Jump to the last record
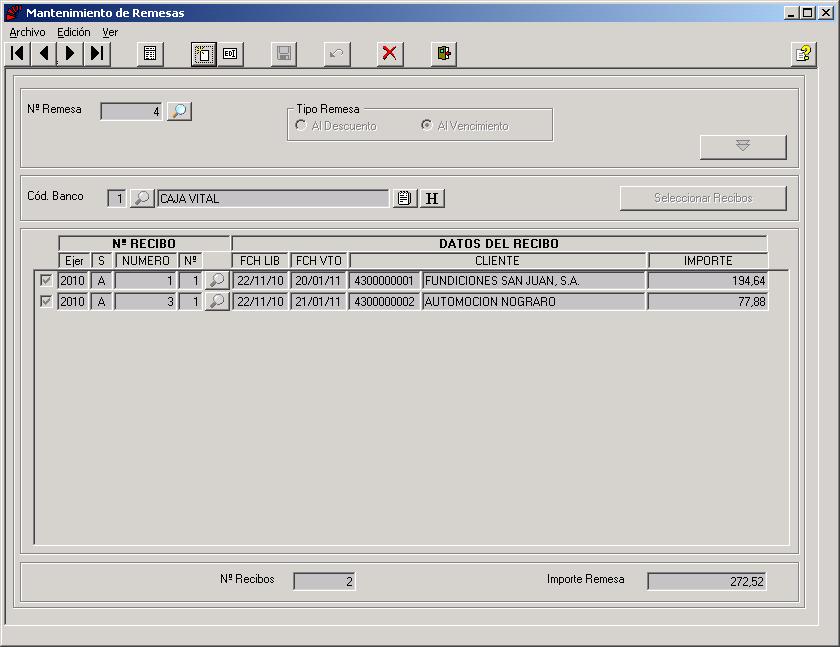This screenshot has width=840, height=647. tap(96, 54)
